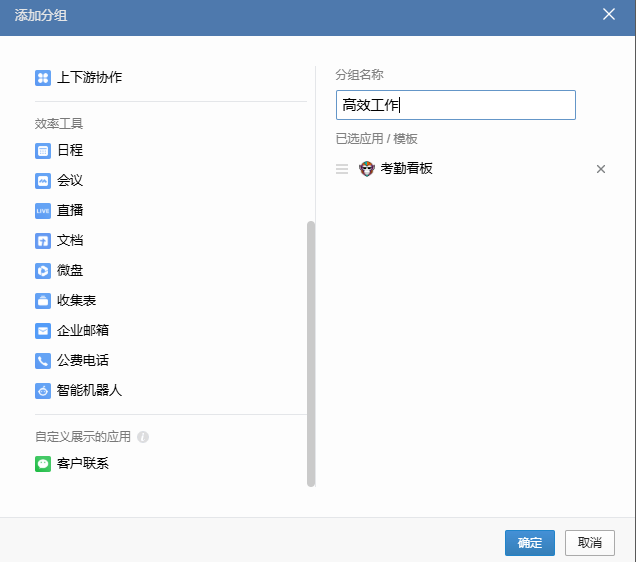Select the 智能机器人 robot icon
636x562 pixels.
tap(43, 391)
